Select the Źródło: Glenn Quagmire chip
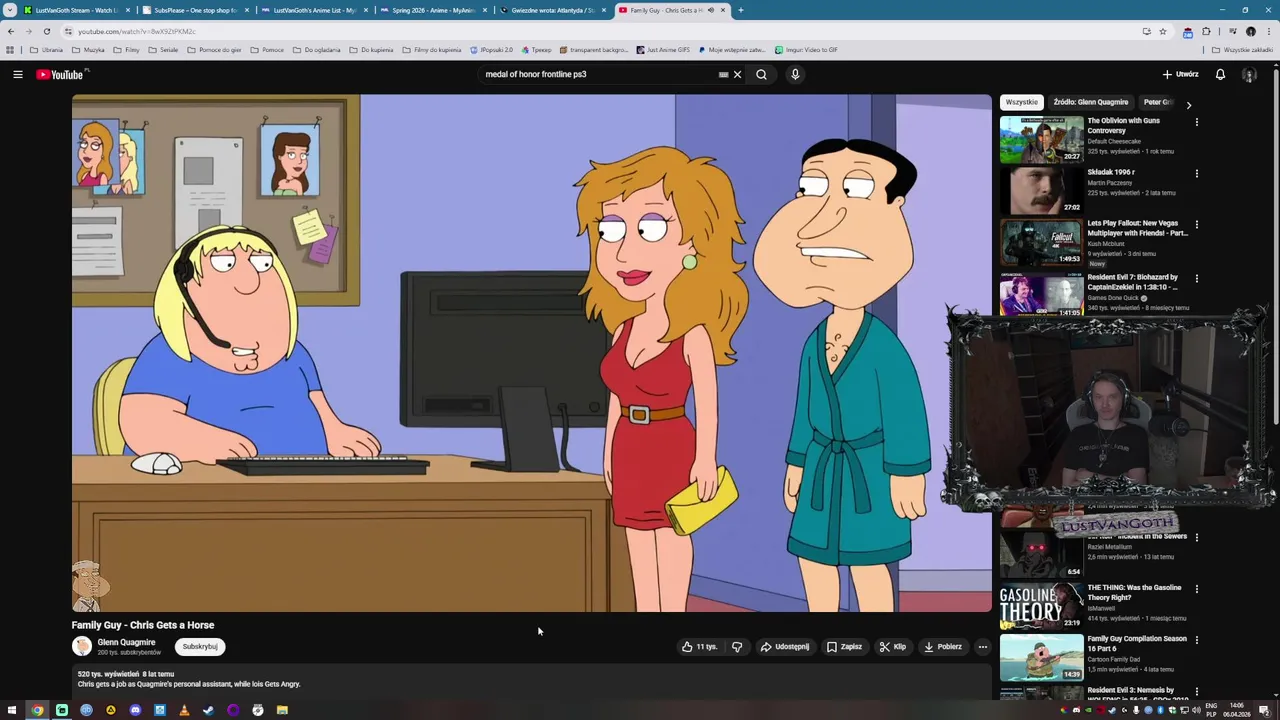 pos(1091,102)
